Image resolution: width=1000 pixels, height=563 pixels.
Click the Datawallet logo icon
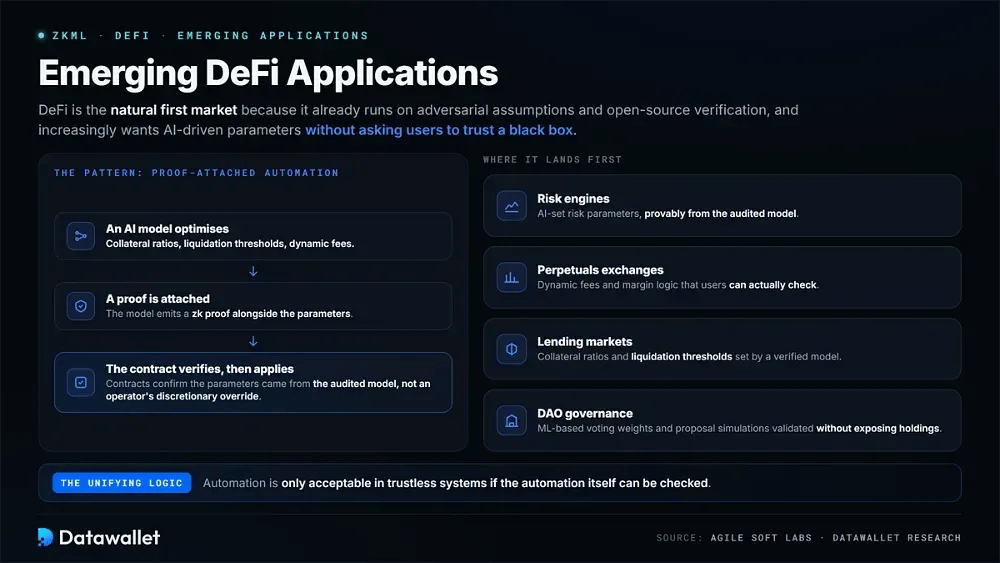(45, 537)
